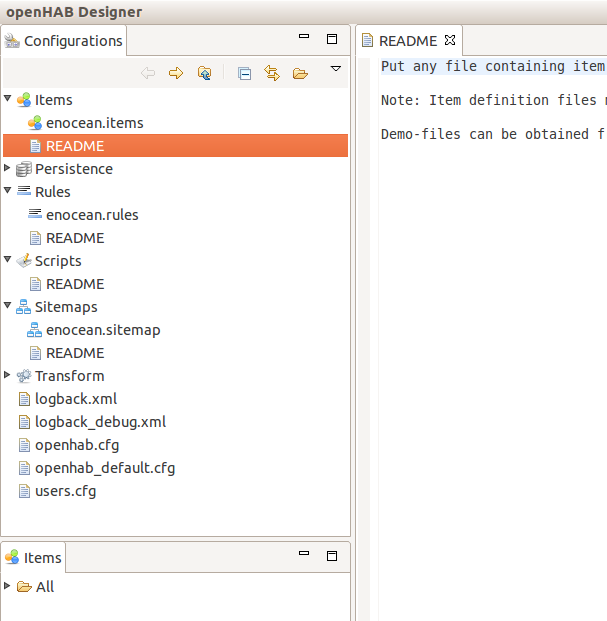Click the enocean.items file icon
The image size is (607, 621).
(x=35, y=123)
